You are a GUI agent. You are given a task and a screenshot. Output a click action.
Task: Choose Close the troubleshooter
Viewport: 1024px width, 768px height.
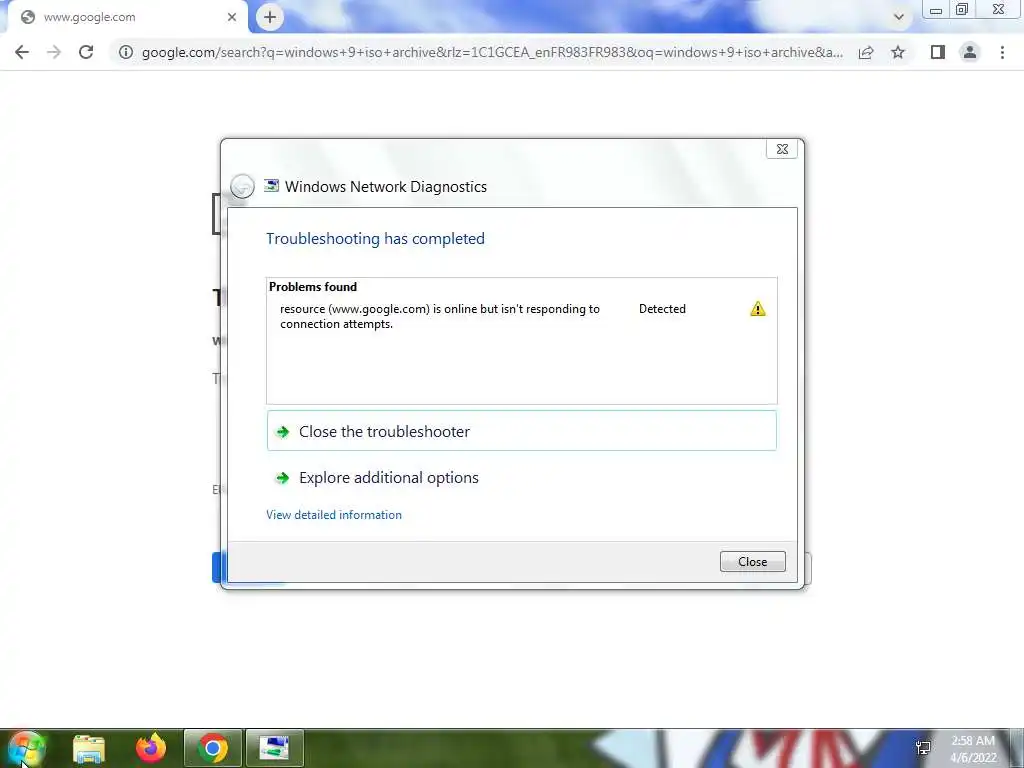(x=521, y=431)
